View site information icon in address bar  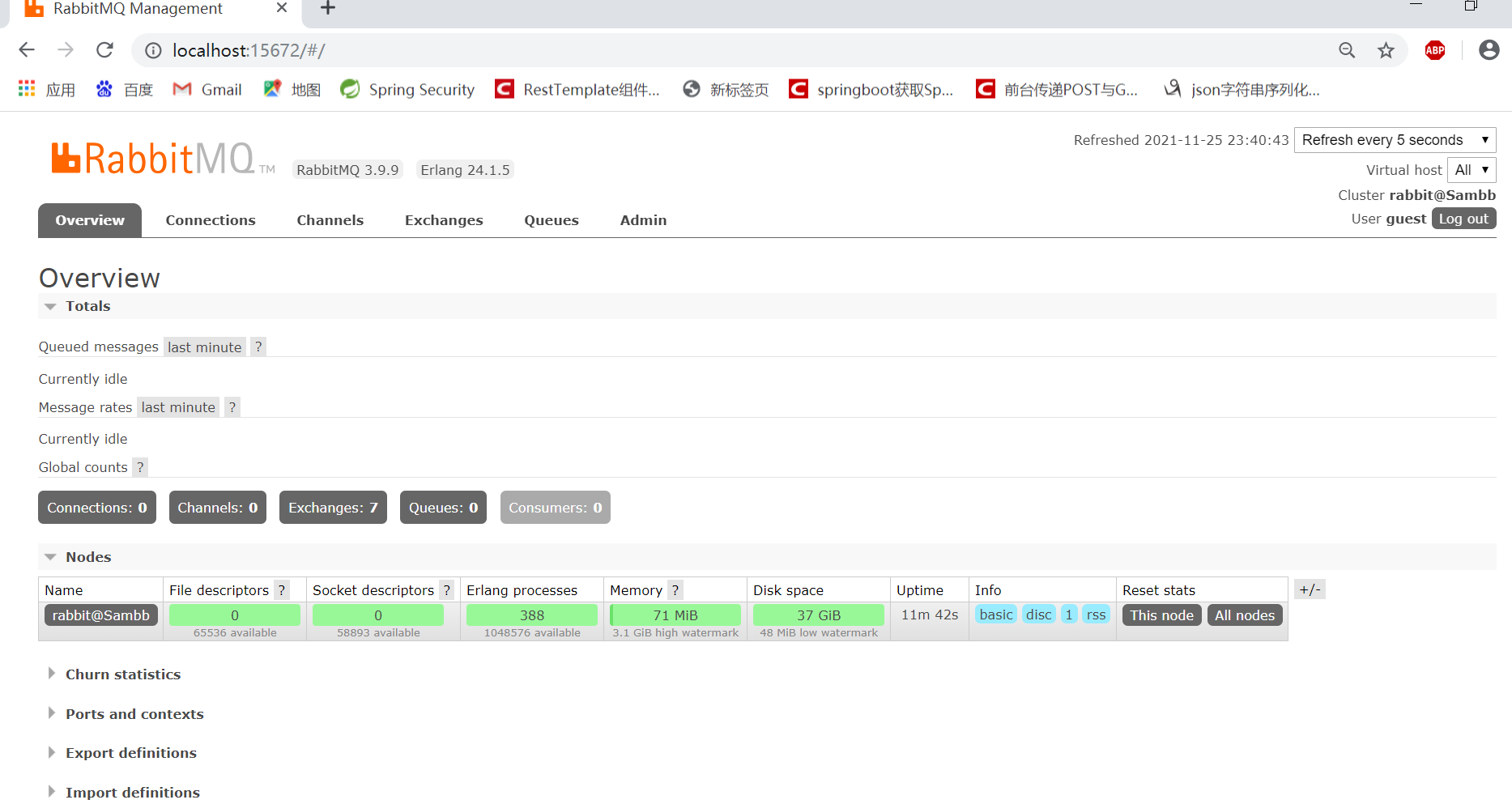tap(153, 50)
